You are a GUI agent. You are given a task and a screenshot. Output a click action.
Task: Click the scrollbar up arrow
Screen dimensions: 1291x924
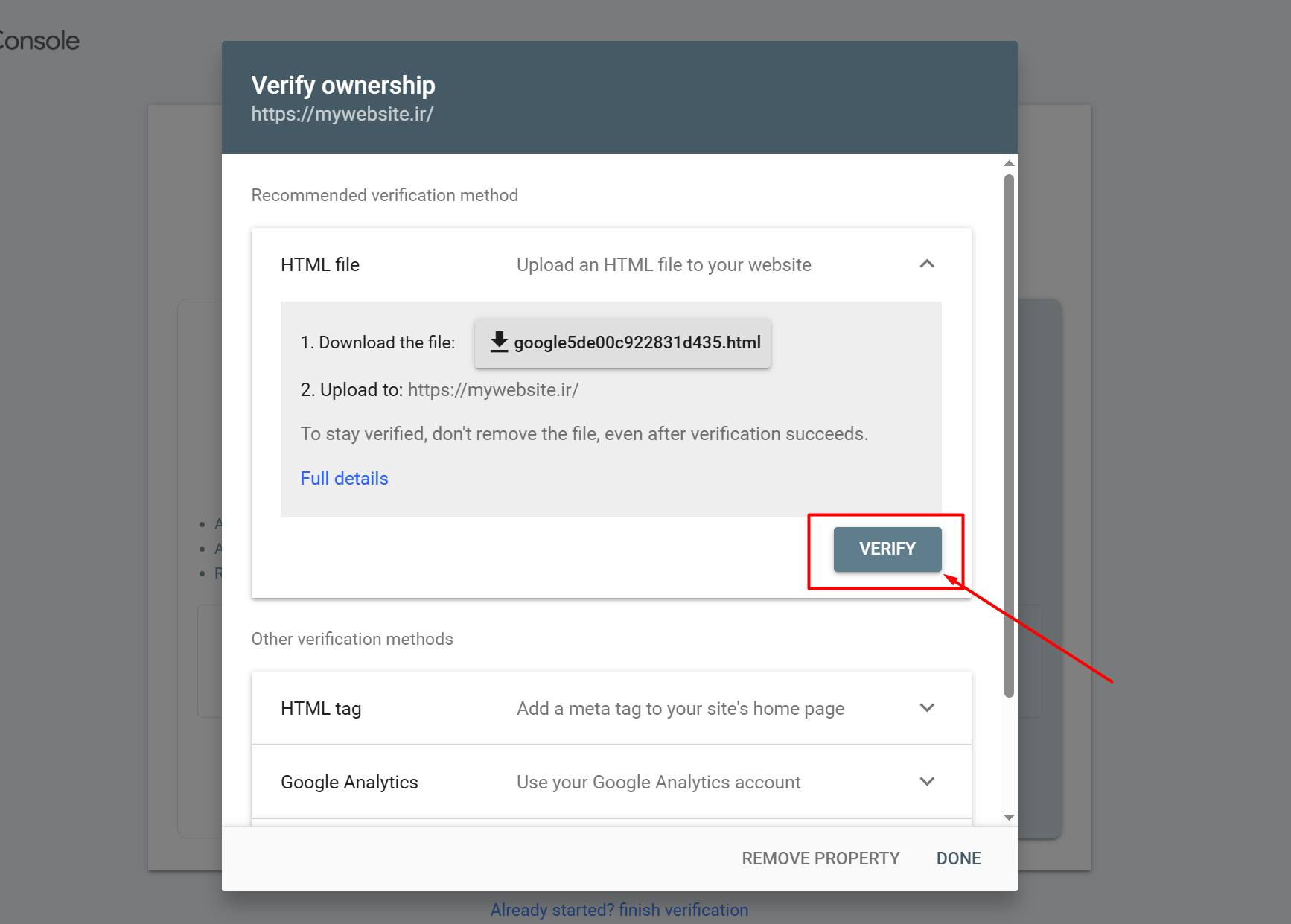point(1009,164)
